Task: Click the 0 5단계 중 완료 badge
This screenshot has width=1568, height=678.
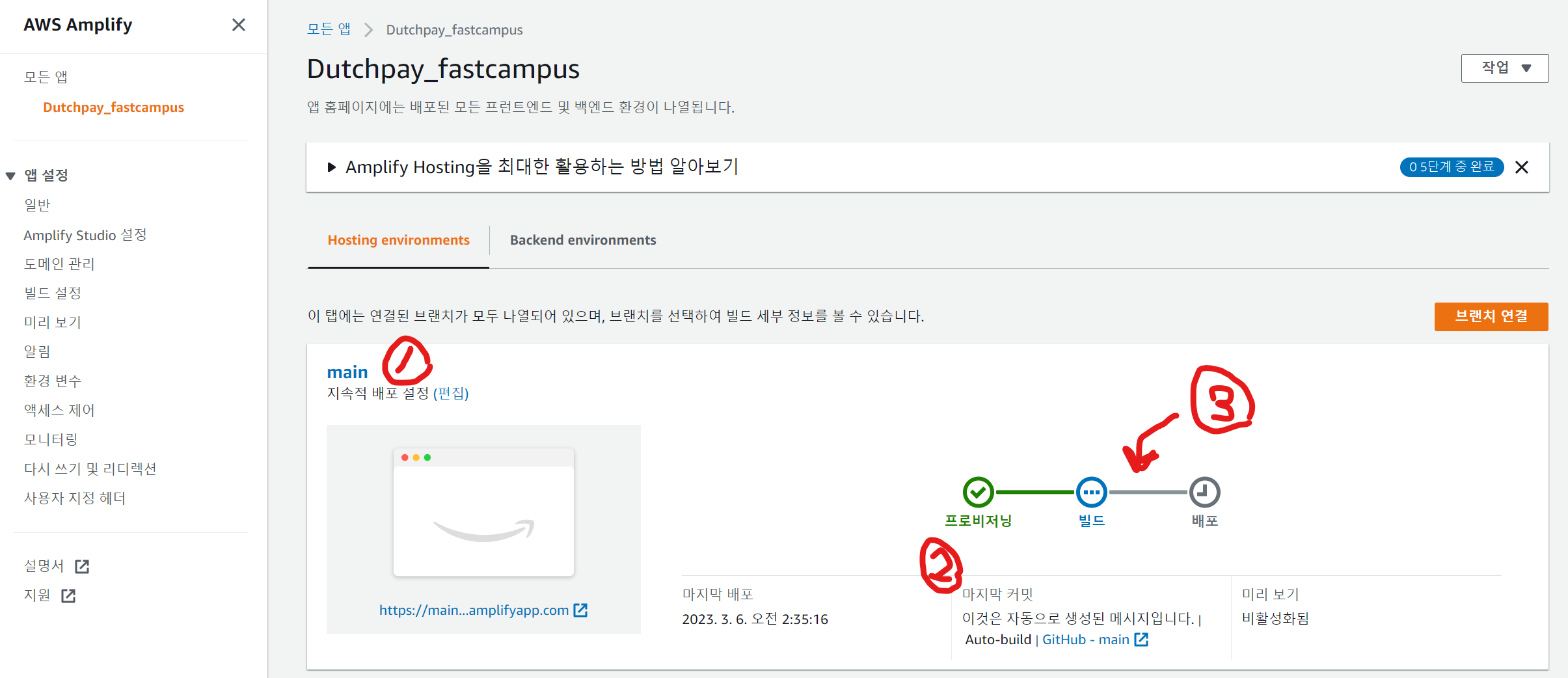Action: [x=1452, y=167]
